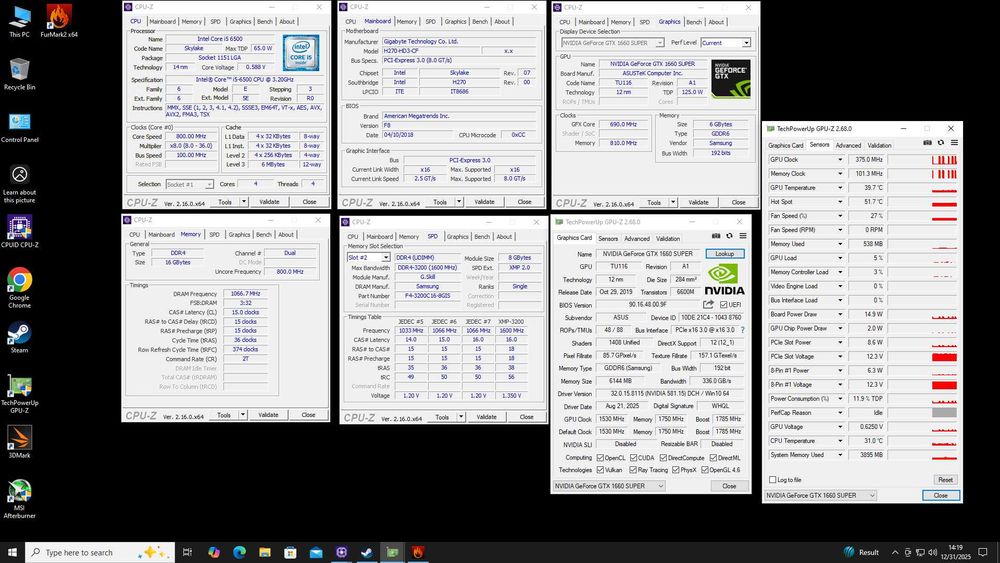
Task: Open the TechPowerUp GPU-Z desktop shortcut
Action: coord(19,393)
